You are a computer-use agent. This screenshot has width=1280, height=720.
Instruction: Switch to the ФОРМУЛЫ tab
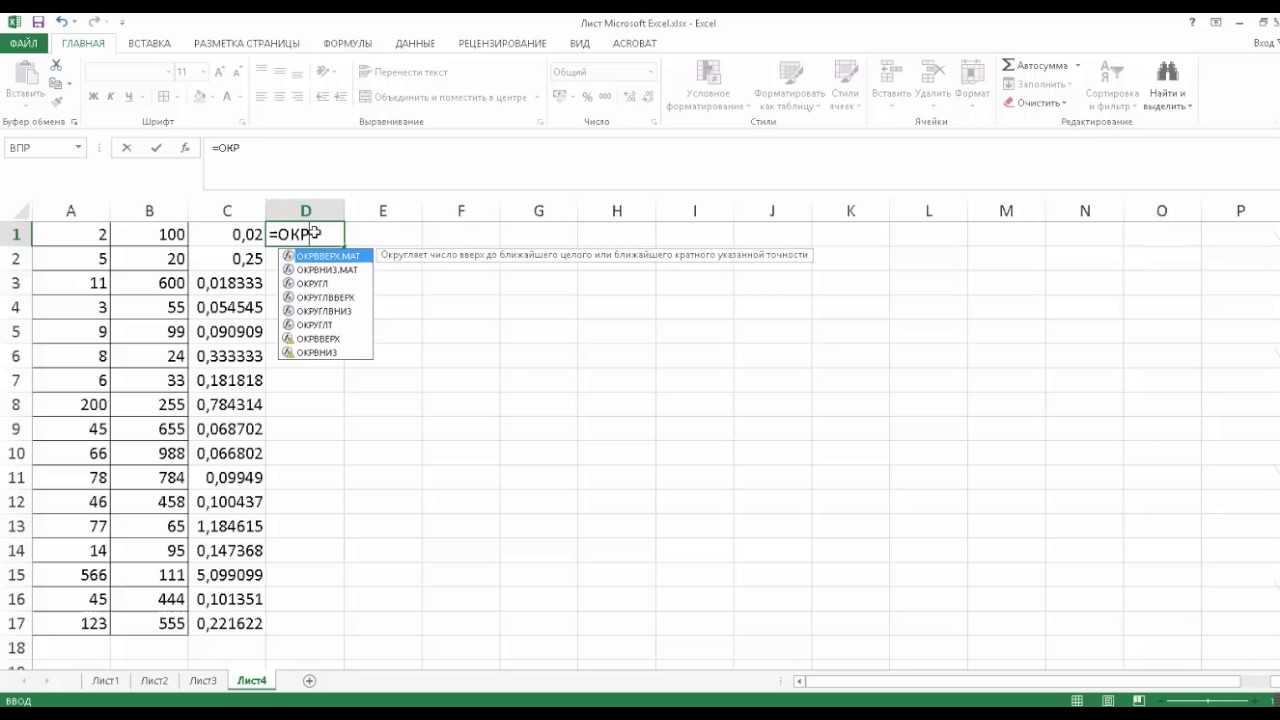pyautogui.click(x=347, y=44)
